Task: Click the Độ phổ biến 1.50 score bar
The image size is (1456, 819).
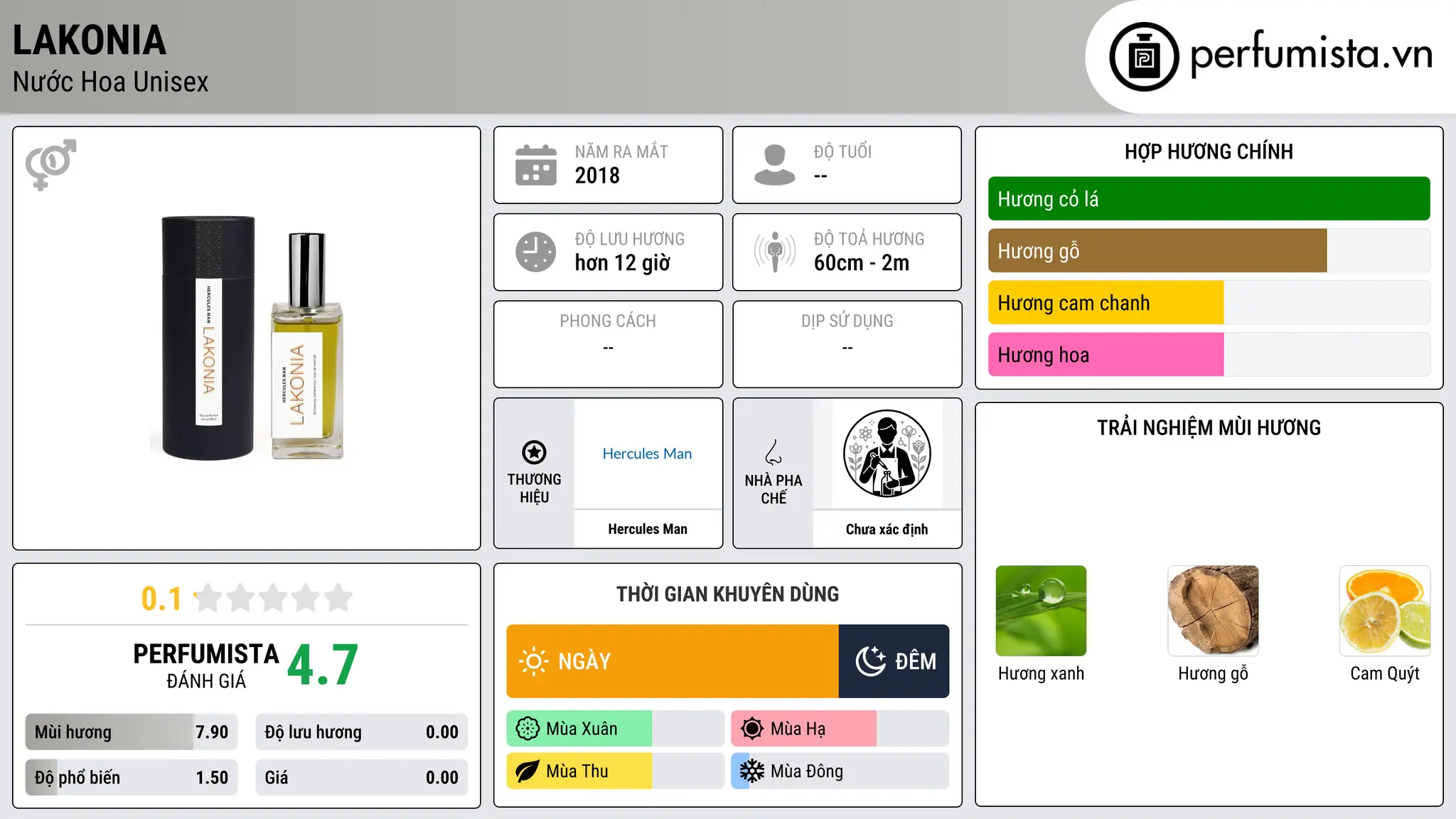Action: coord(132,778)
